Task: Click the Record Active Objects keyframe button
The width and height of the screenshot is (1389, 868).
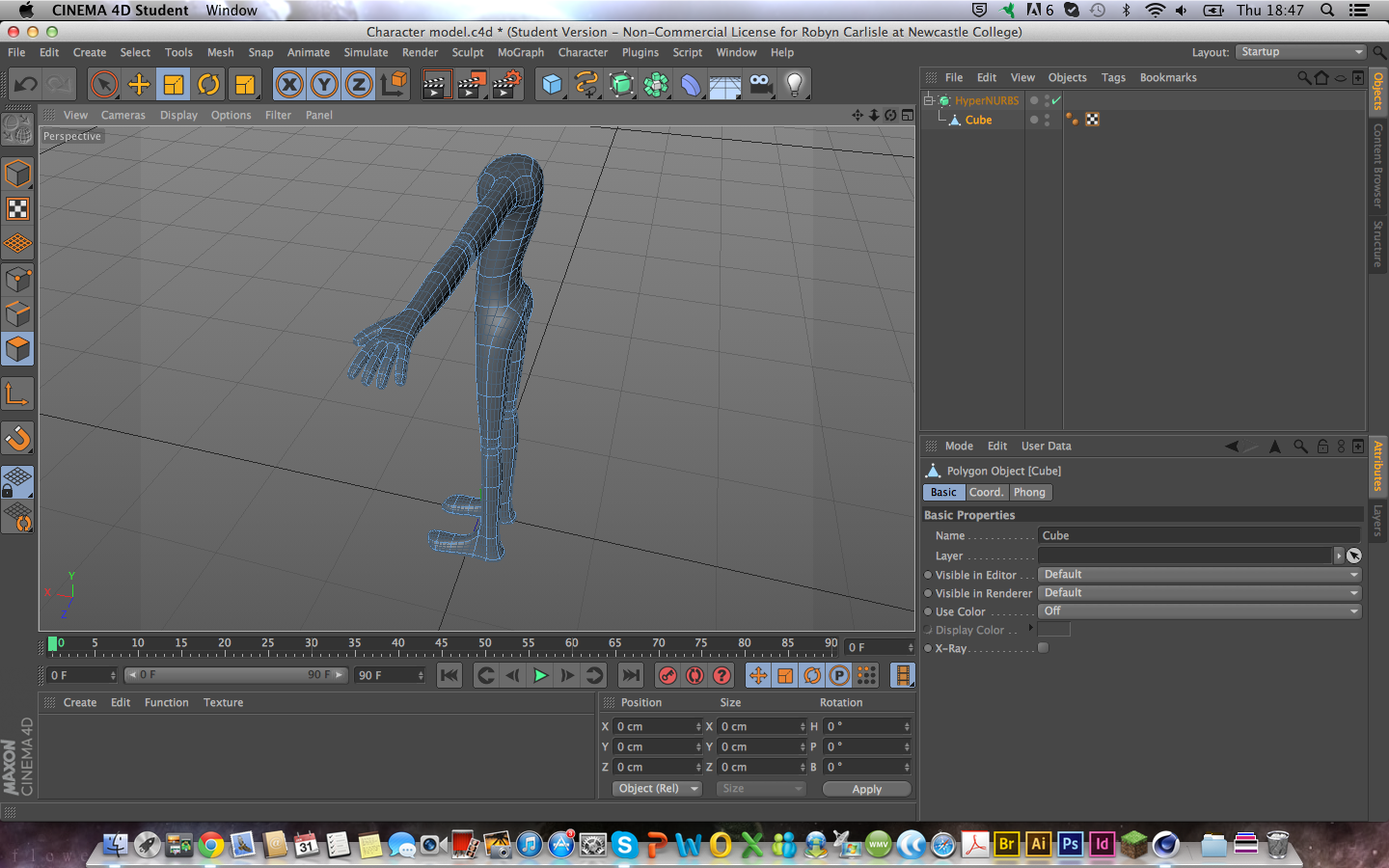Action: click(x=667, y=676)
